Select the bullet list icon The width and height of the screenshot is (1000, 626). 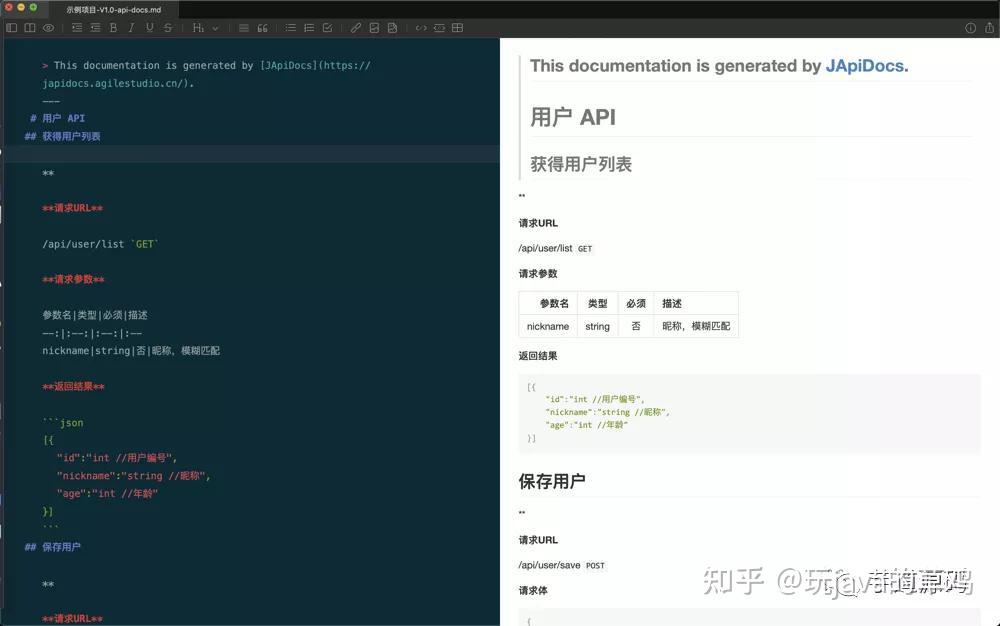coord(289,27)
